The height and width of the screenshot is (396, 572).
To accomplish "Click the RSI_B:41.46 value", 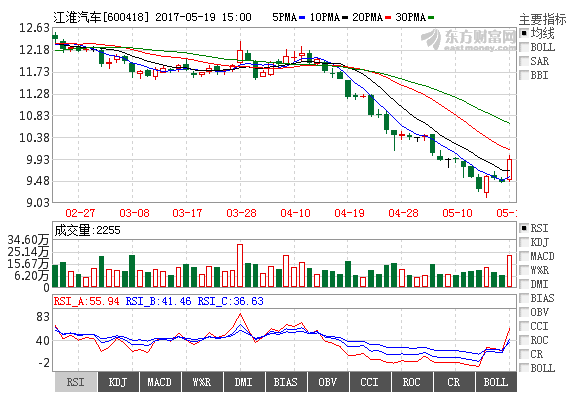I will 158,301.
